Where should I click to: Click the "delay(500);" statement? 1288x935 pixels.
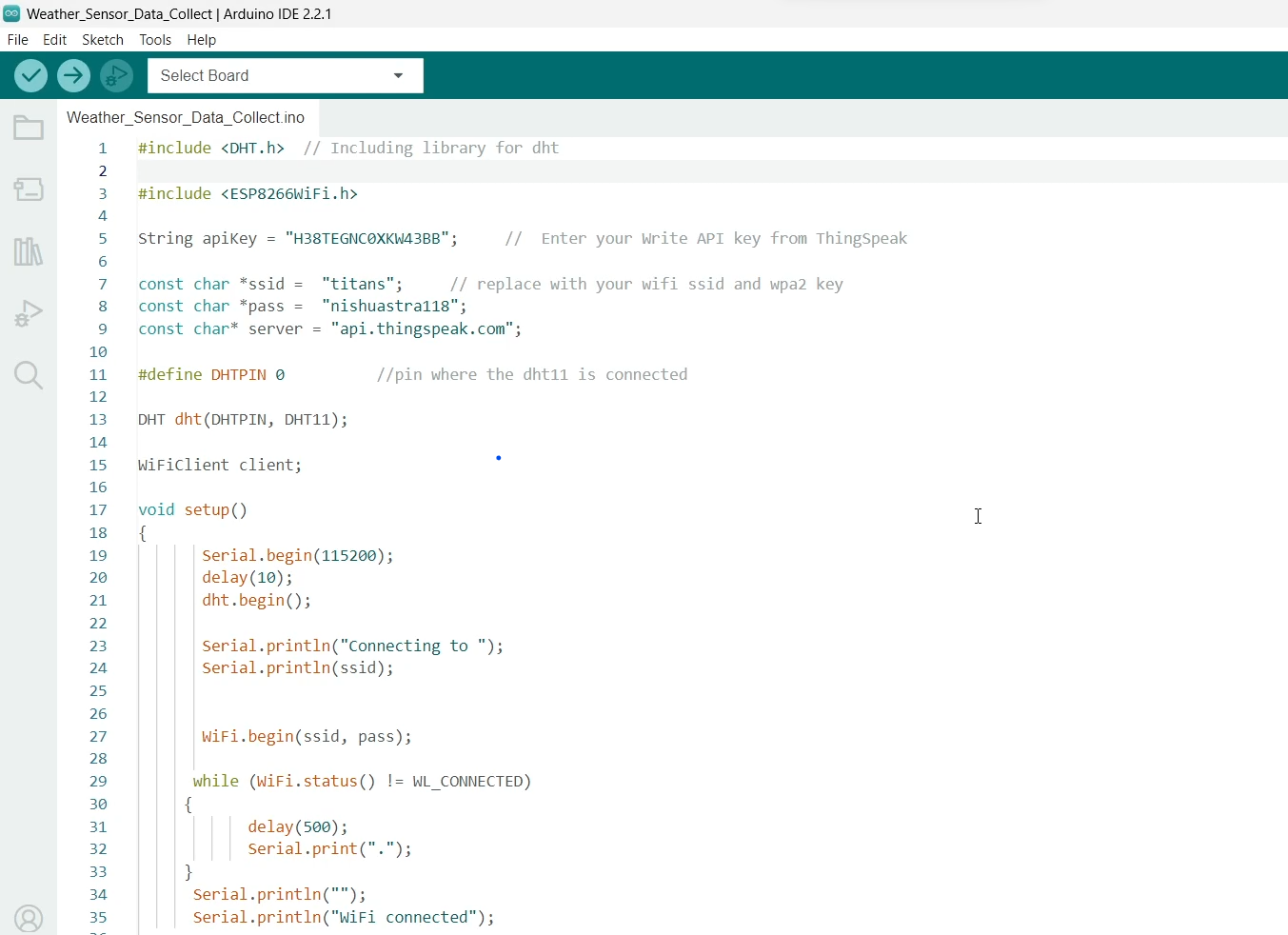(298, 827)
